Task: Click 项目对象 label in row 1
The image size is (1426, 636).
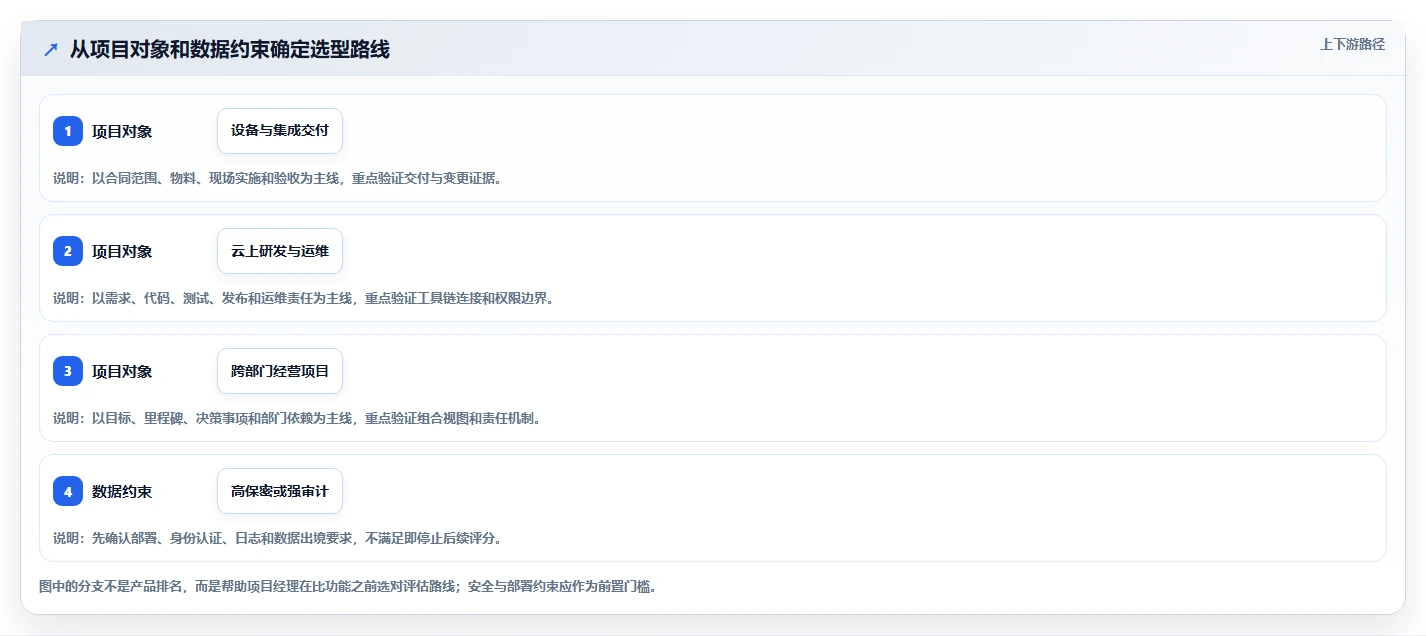Action: click(x=122, y=131)
